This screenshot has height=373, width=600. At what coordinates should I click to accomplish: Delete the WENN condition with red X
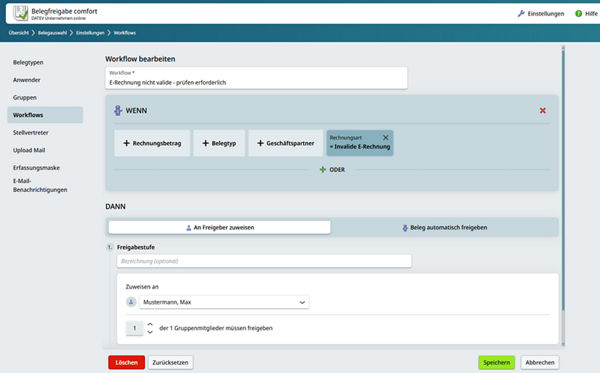click(x=543, y=111)
